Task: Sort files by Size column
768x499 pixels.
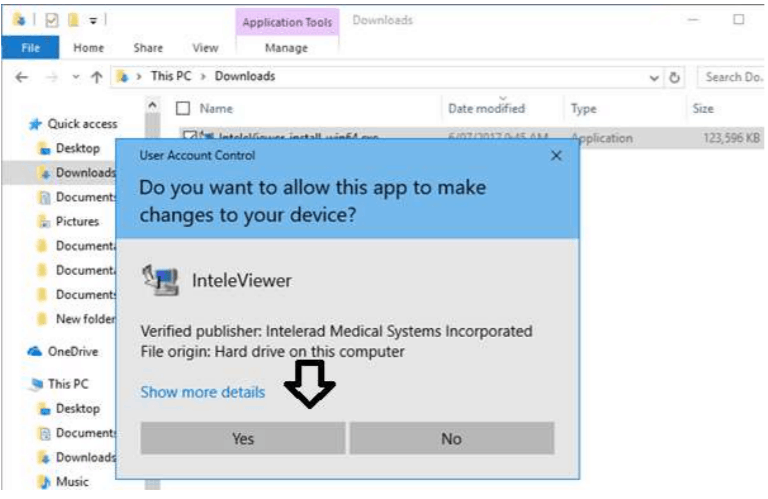Action: pos(703,108)
